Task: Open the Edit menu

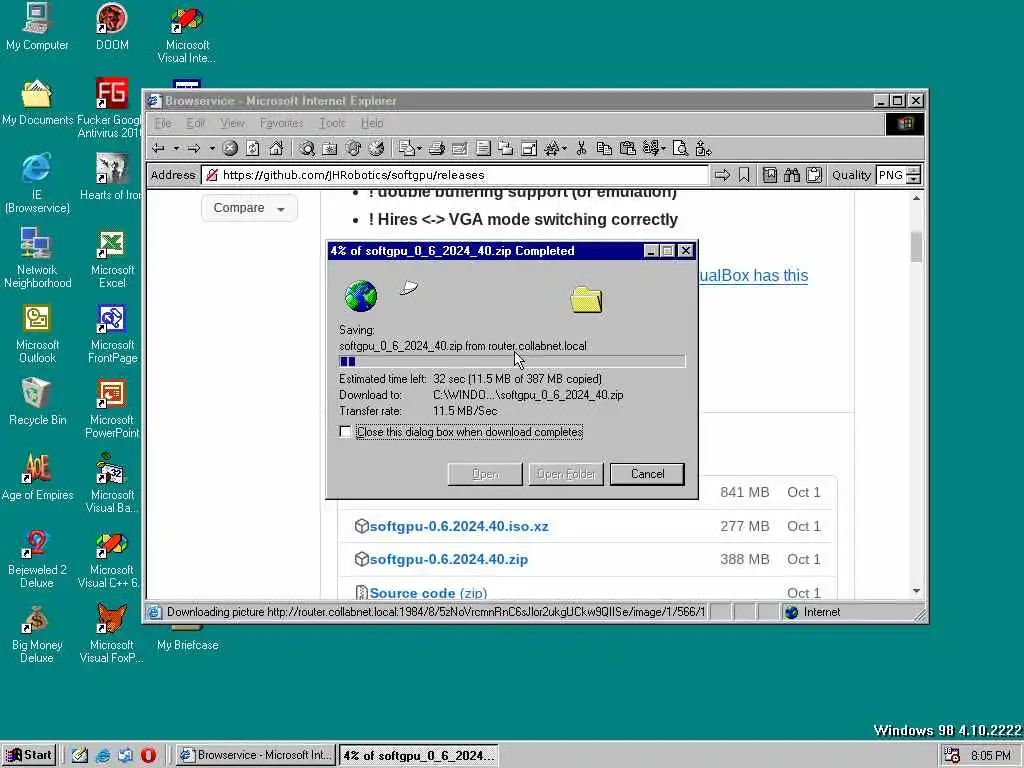Action: (195, 123)
